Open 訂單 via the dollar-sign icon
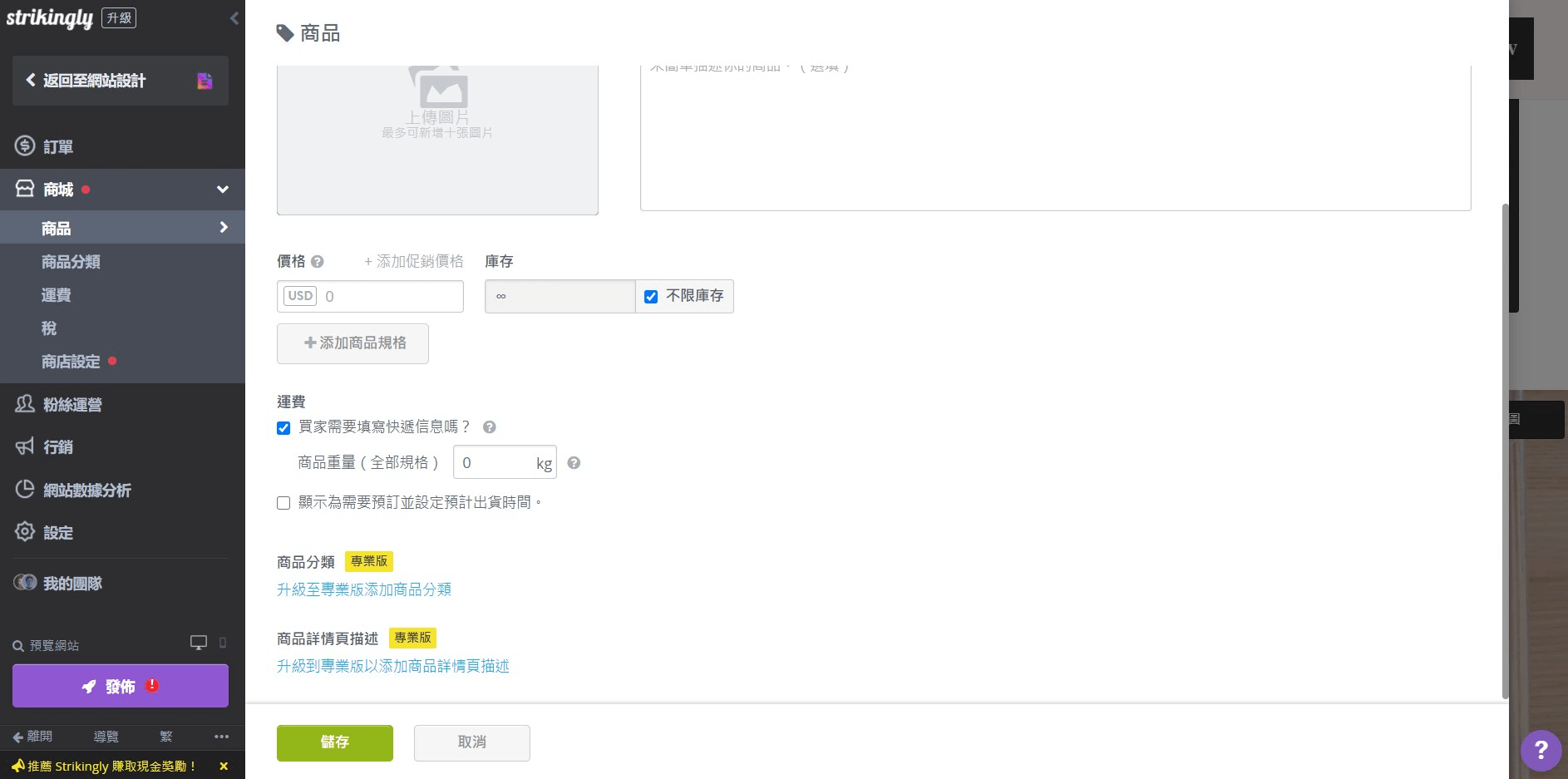The height and width of the screenshot is (779, 1568). point(24,146)
